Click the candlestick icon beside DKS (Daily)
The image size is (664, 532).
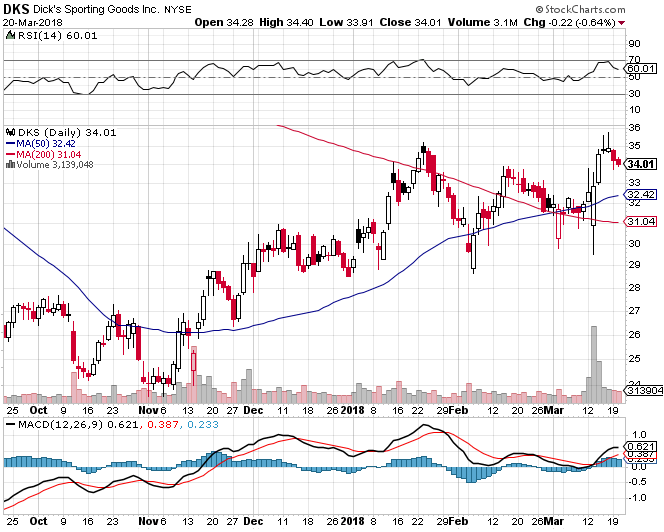coord(11,132)
